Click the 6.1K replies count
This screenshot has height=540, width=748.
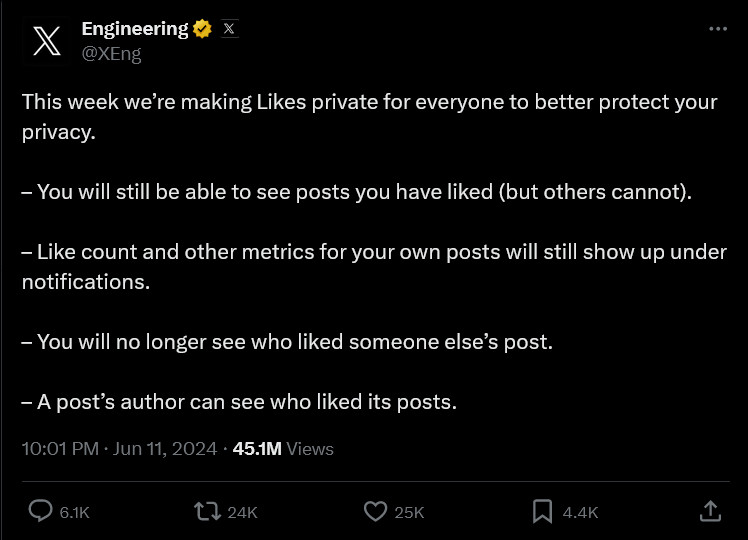[x=75, y=512]
